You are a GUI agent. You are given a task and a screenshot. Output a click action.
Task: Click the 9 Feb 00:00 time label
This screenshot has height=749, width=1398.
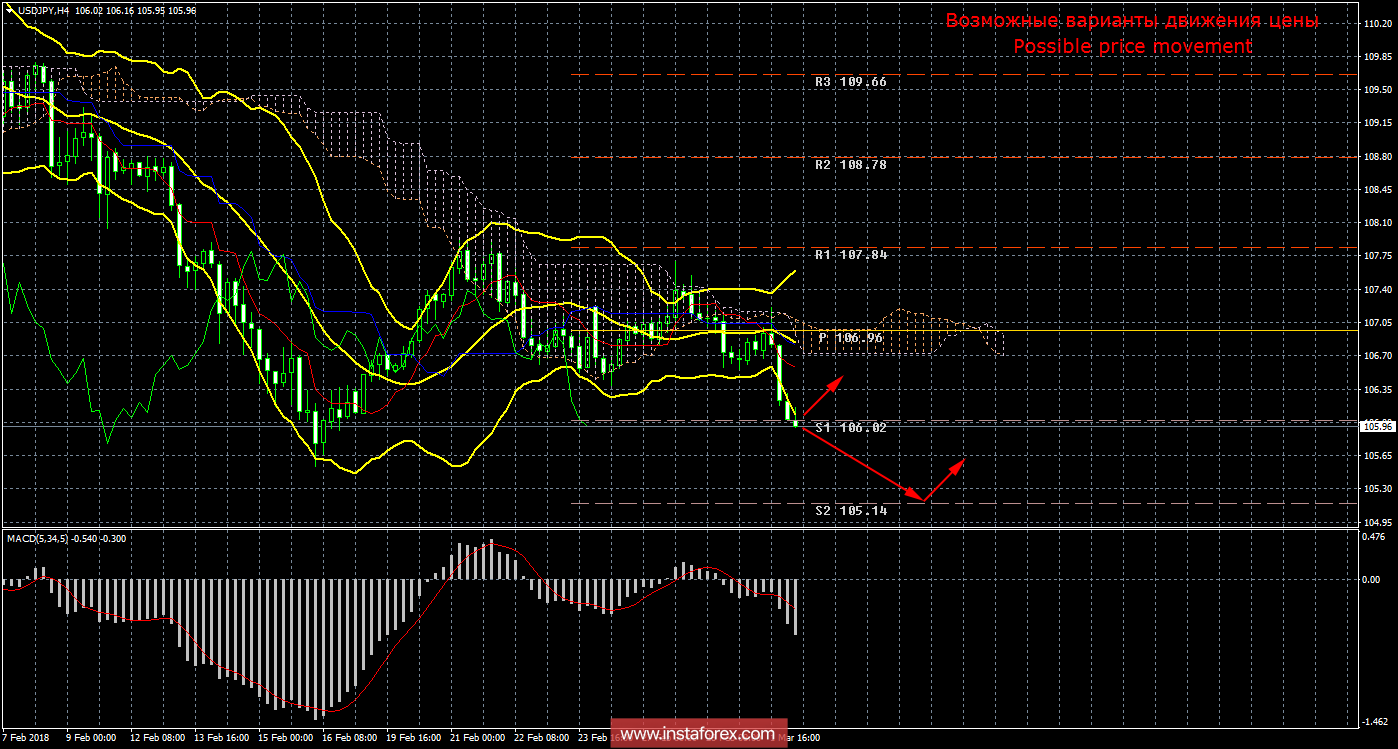click(92, 738)
